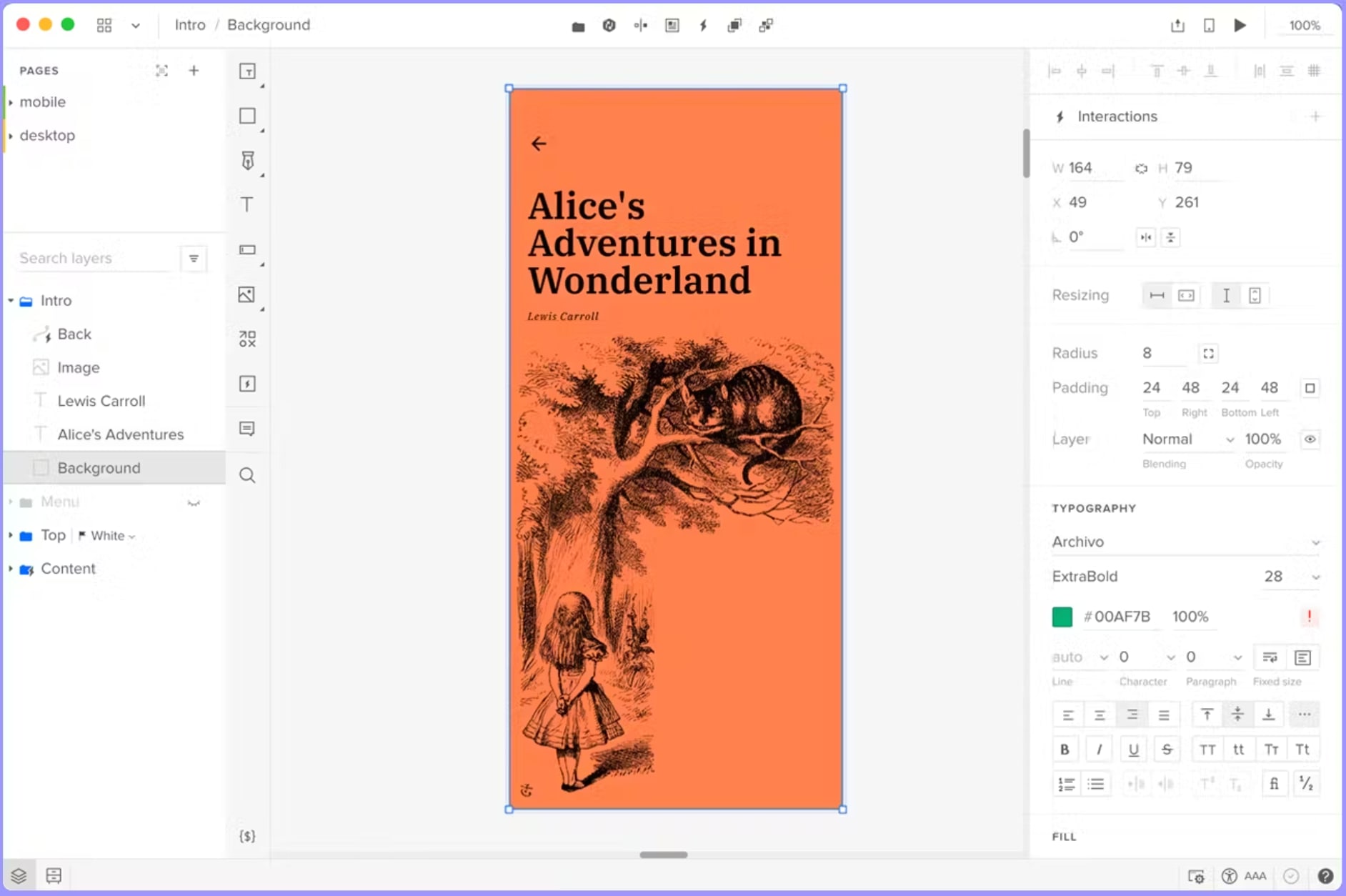This screenshot has height=896, width=1346.
Task: Open the variables braces panel
Action: click(x=247, y=836)
